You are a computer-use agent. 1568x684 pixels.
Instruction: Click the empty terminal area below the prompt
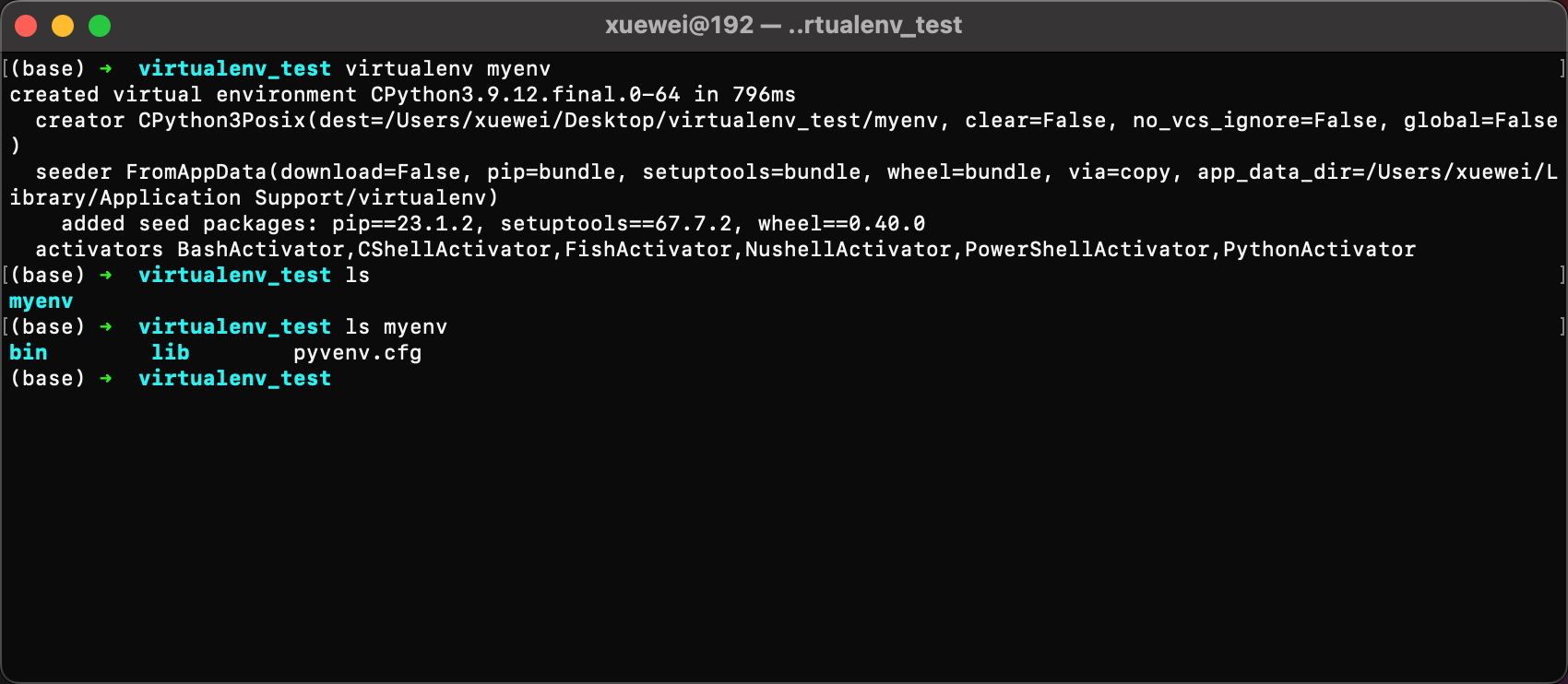click(x=738, y=525)
